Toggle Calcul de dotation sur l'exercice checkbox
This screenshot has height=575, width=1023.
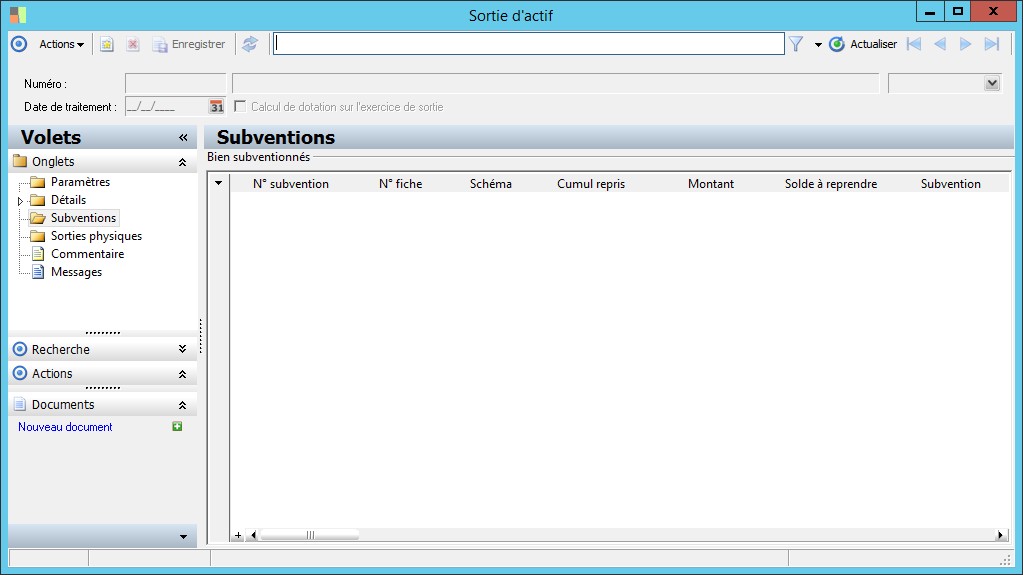[240, 106]
